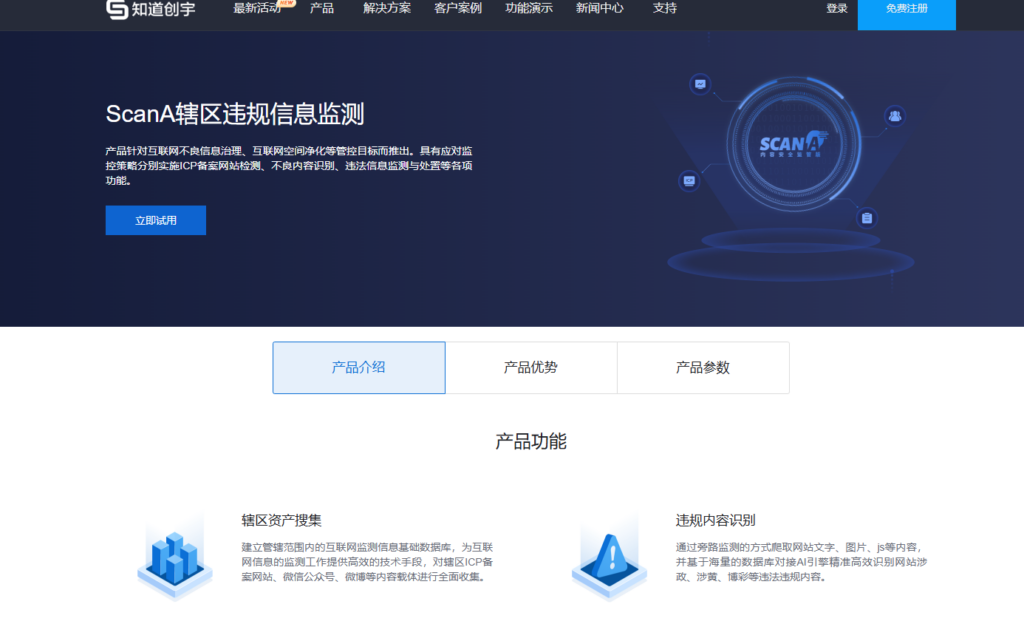1024x641 pixels.
Task: Open the 支持 menu in navigation
Action: coord(665,9)
